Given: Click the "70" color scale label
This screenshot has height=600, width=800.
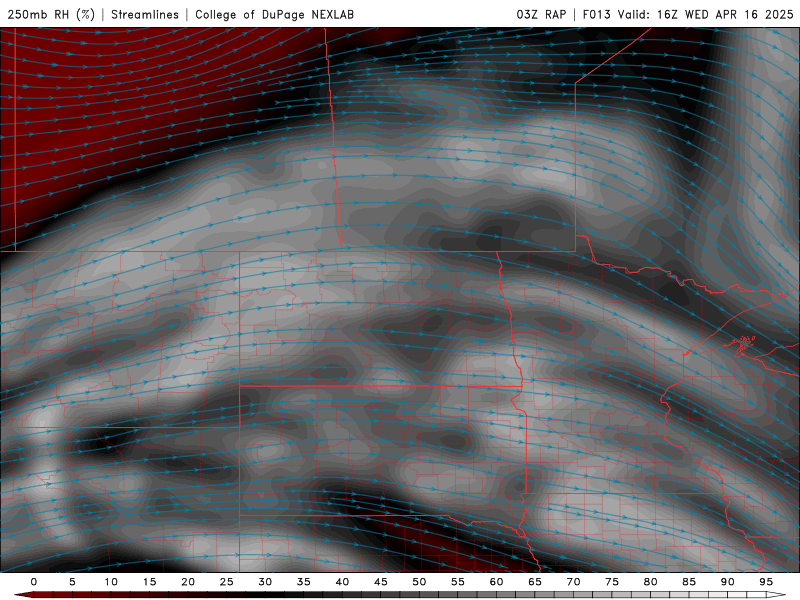Looking at the screenshot, I should tap(573, 582).
